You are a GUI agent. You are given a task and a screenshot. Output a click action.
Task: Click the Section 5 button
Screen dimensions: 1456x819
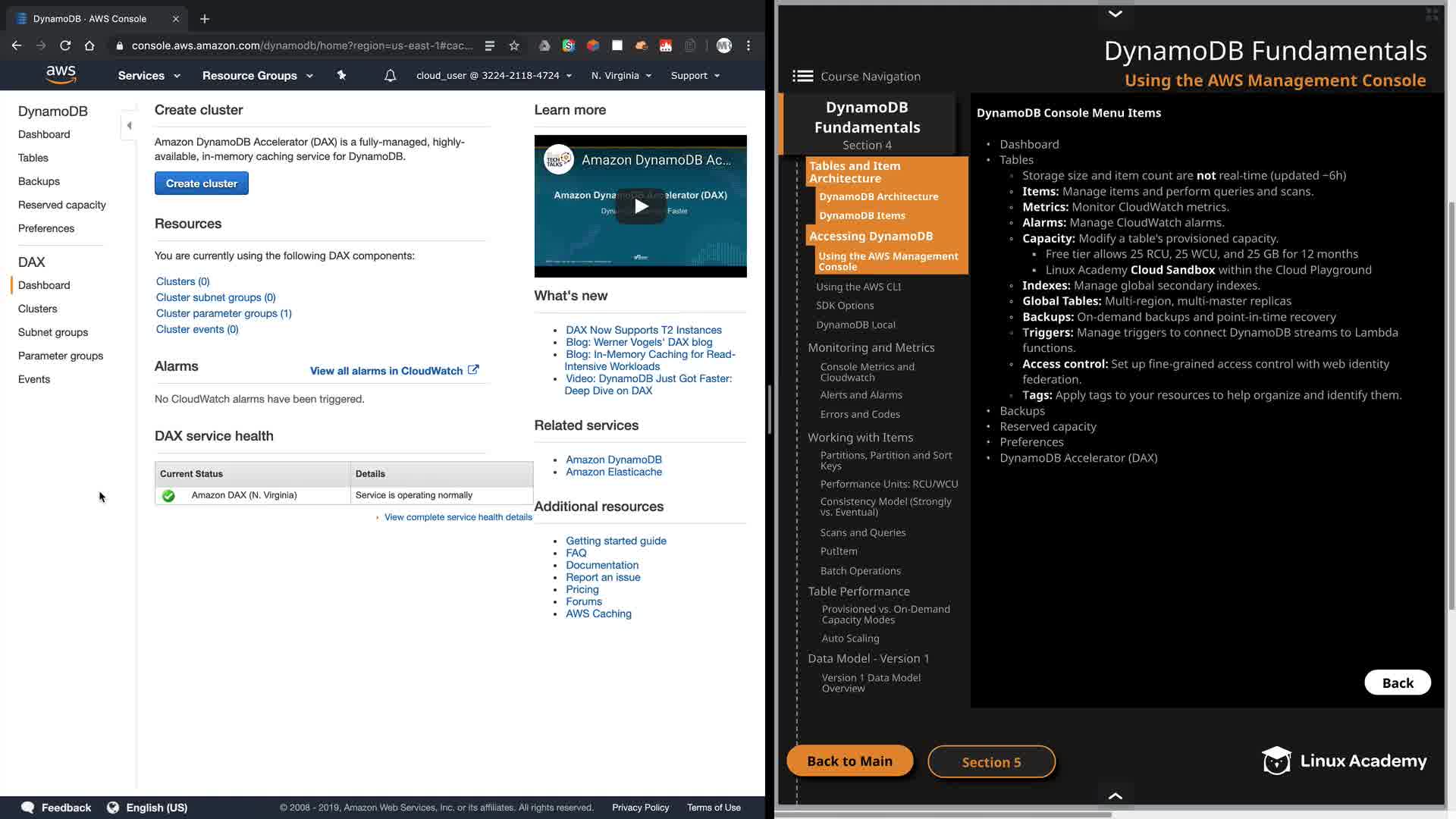click(x=991, y=762)
